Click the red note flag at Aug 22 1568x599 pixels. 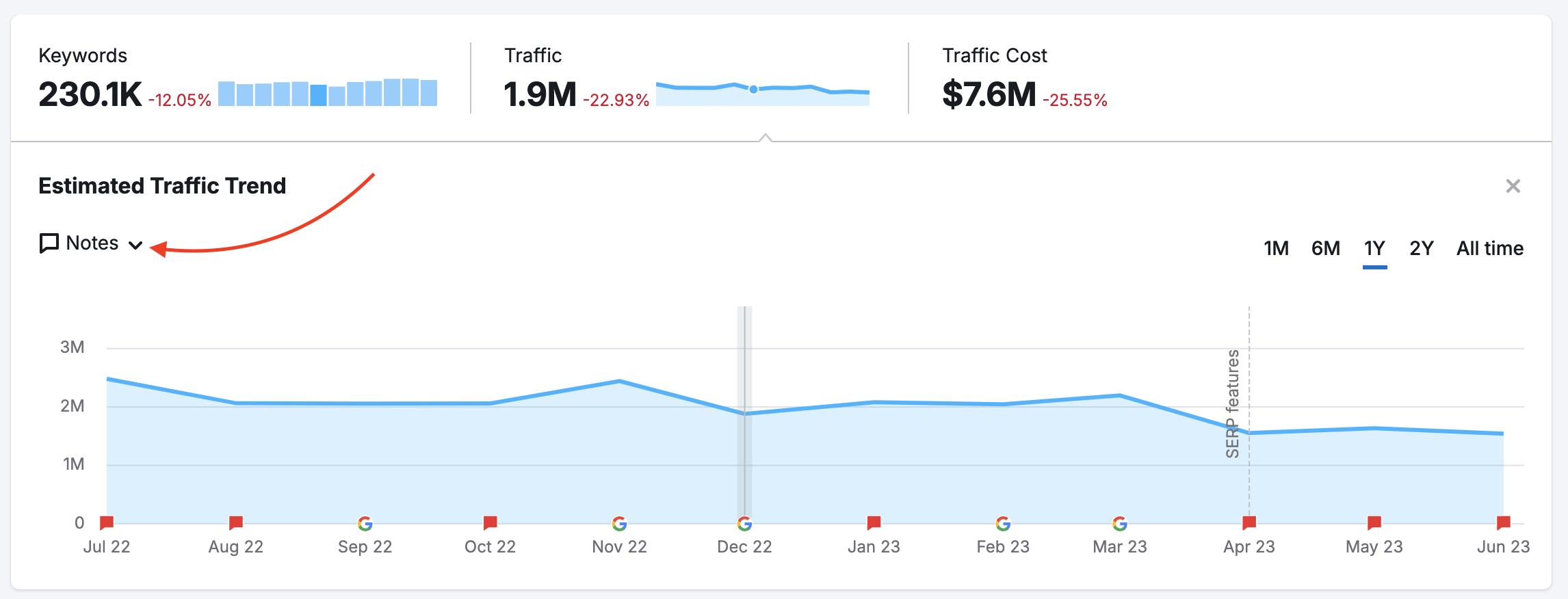236,523
